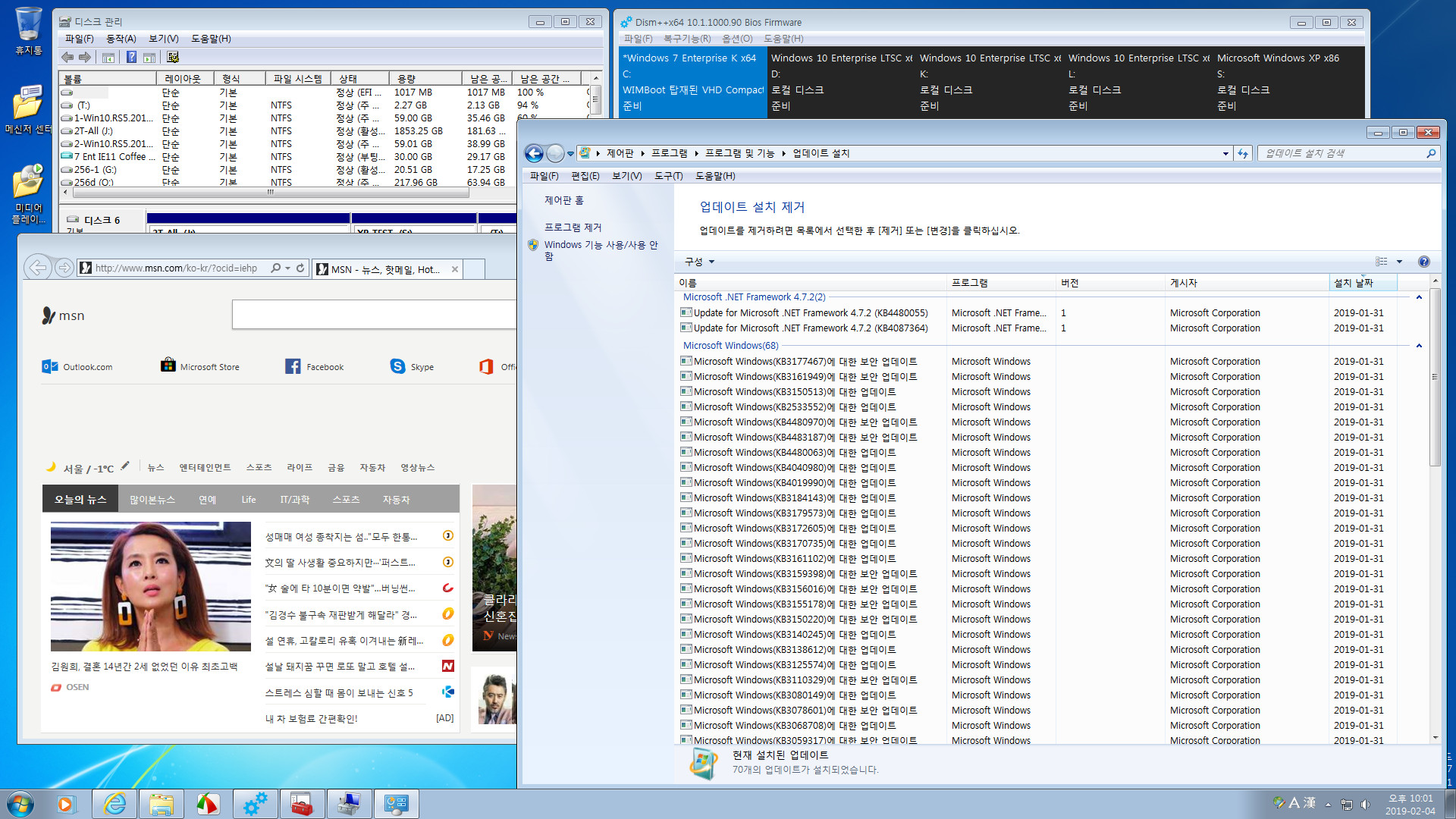Screen dimensions: 1456x819
Task: Click the reload icon in IE address bar
Action: point(300,268)
